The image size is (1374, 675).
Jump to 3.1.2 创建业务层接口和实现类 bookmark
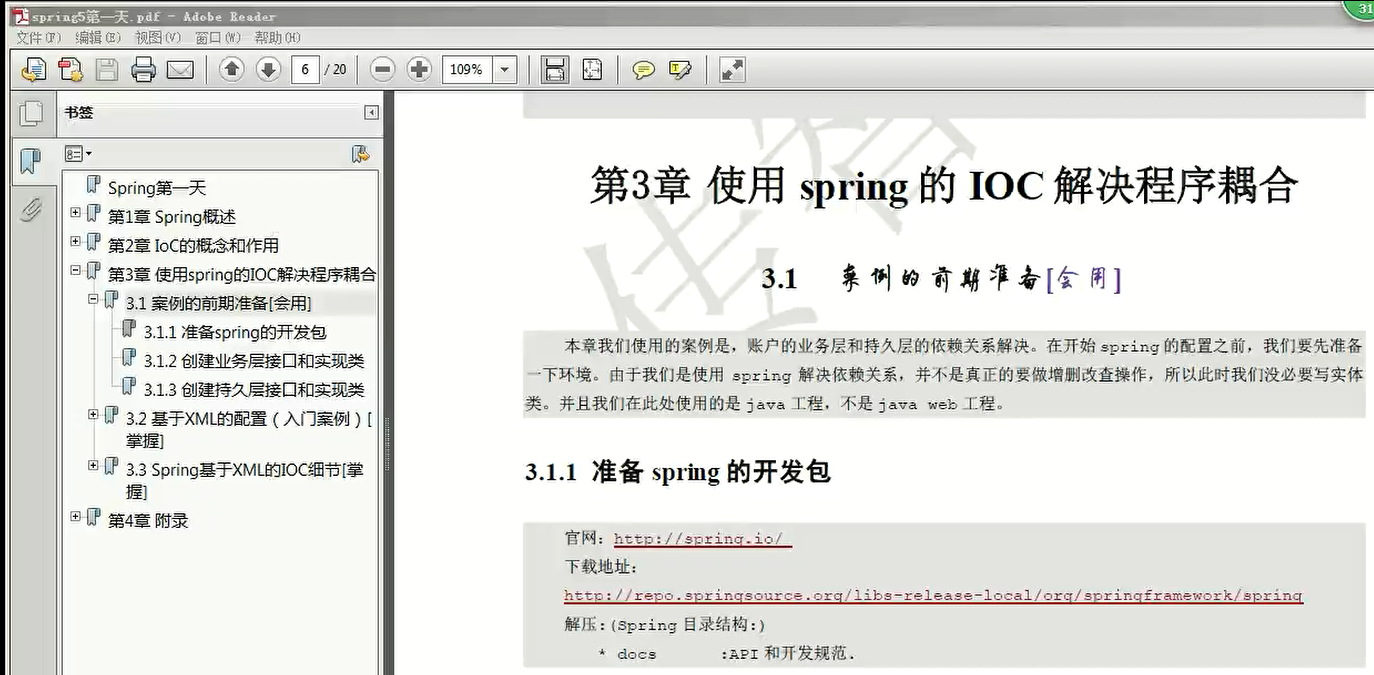point(254,361)
